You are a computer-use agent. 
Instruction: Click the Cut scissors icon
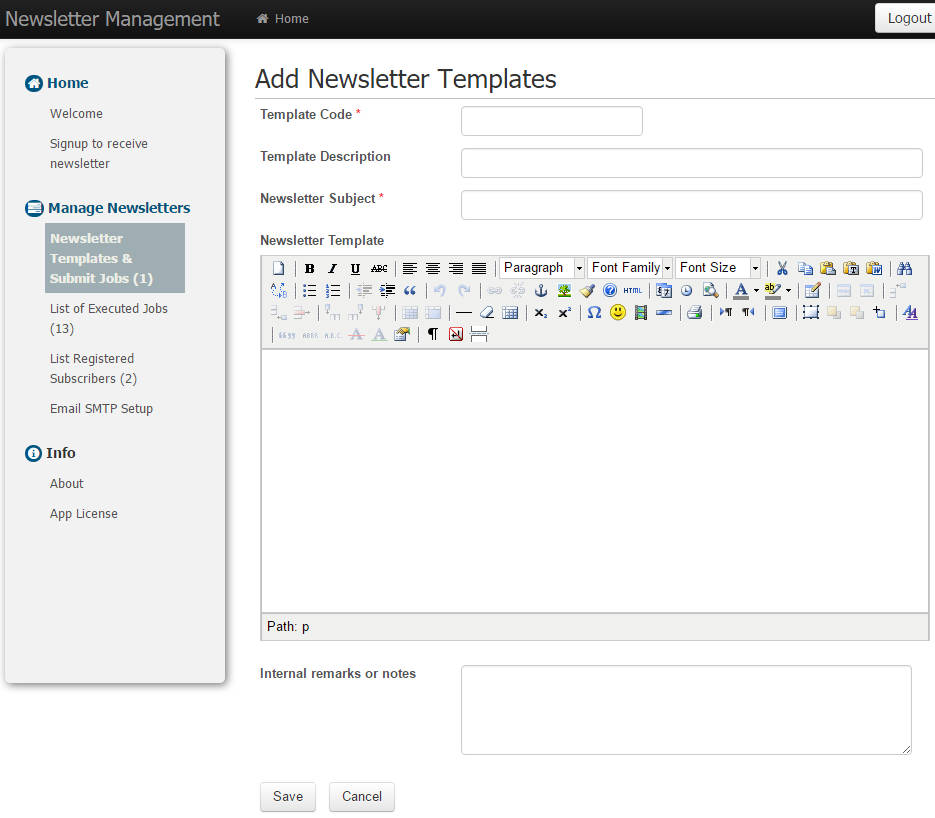point(782,268)
